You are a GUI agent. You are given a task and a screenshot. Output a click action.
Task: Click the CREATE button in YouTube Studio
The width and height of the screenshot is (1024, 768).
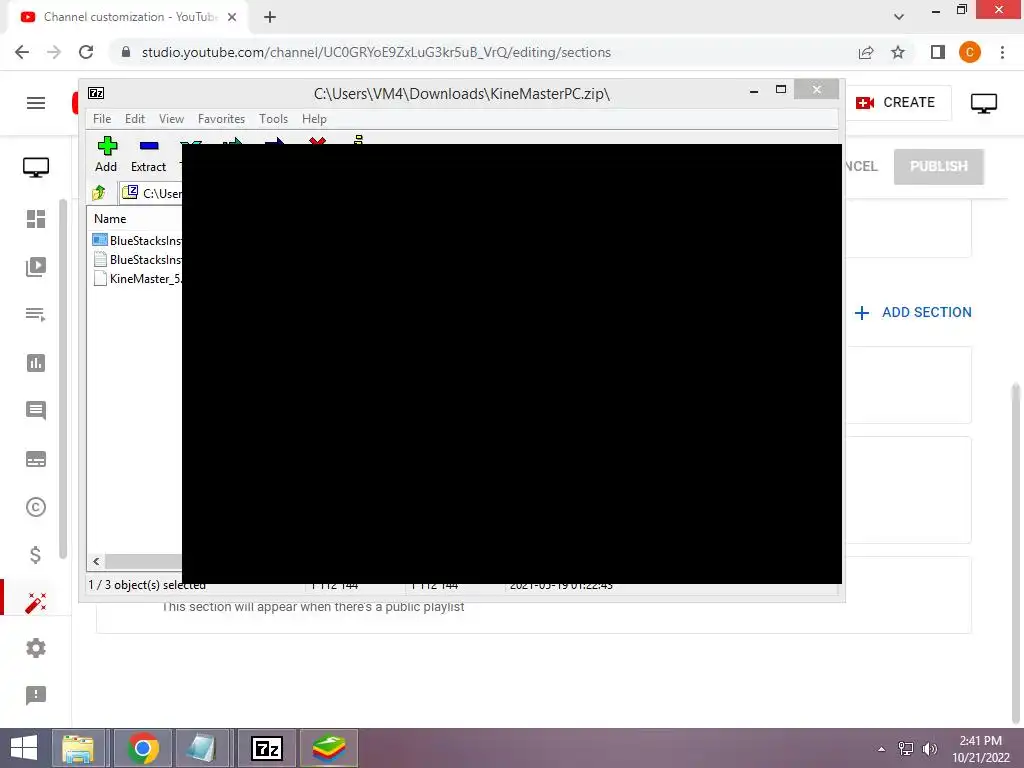(x=896, y=103)
